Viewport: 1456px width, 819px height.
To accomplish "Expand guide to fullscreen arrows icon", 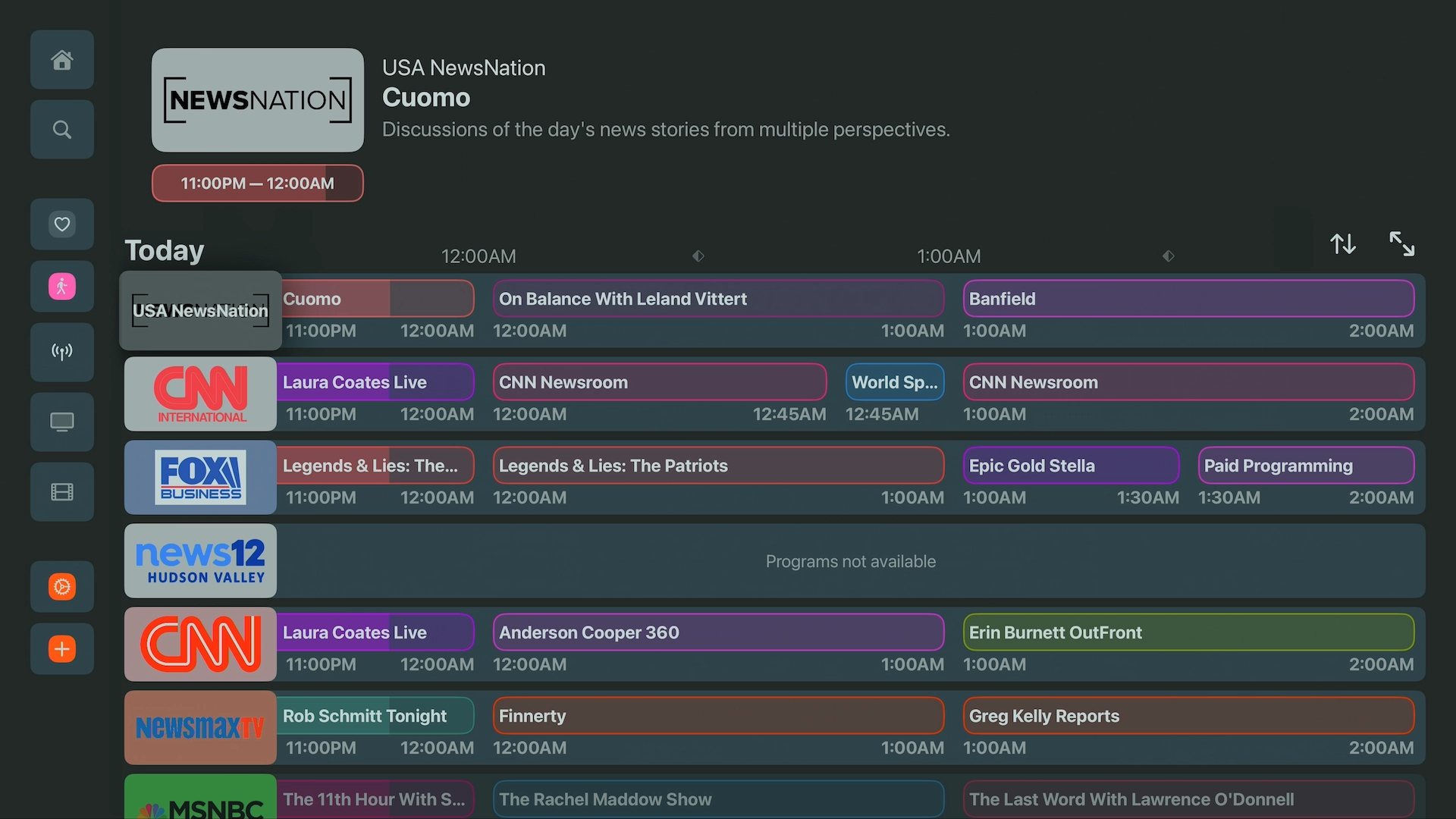I will tap(1401, 244).
